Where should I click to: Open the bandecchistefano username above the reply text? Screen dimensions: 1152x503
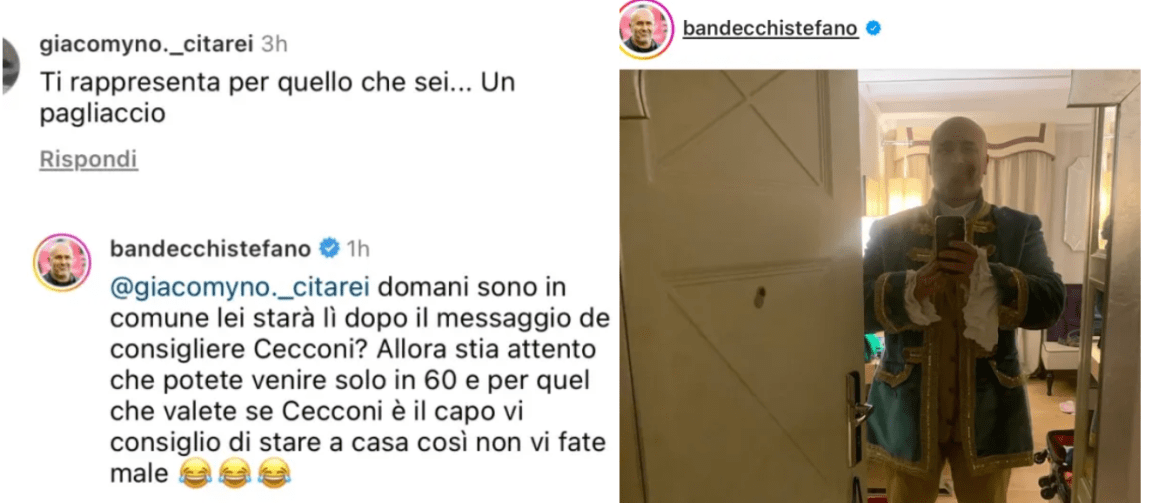point(211,249)
